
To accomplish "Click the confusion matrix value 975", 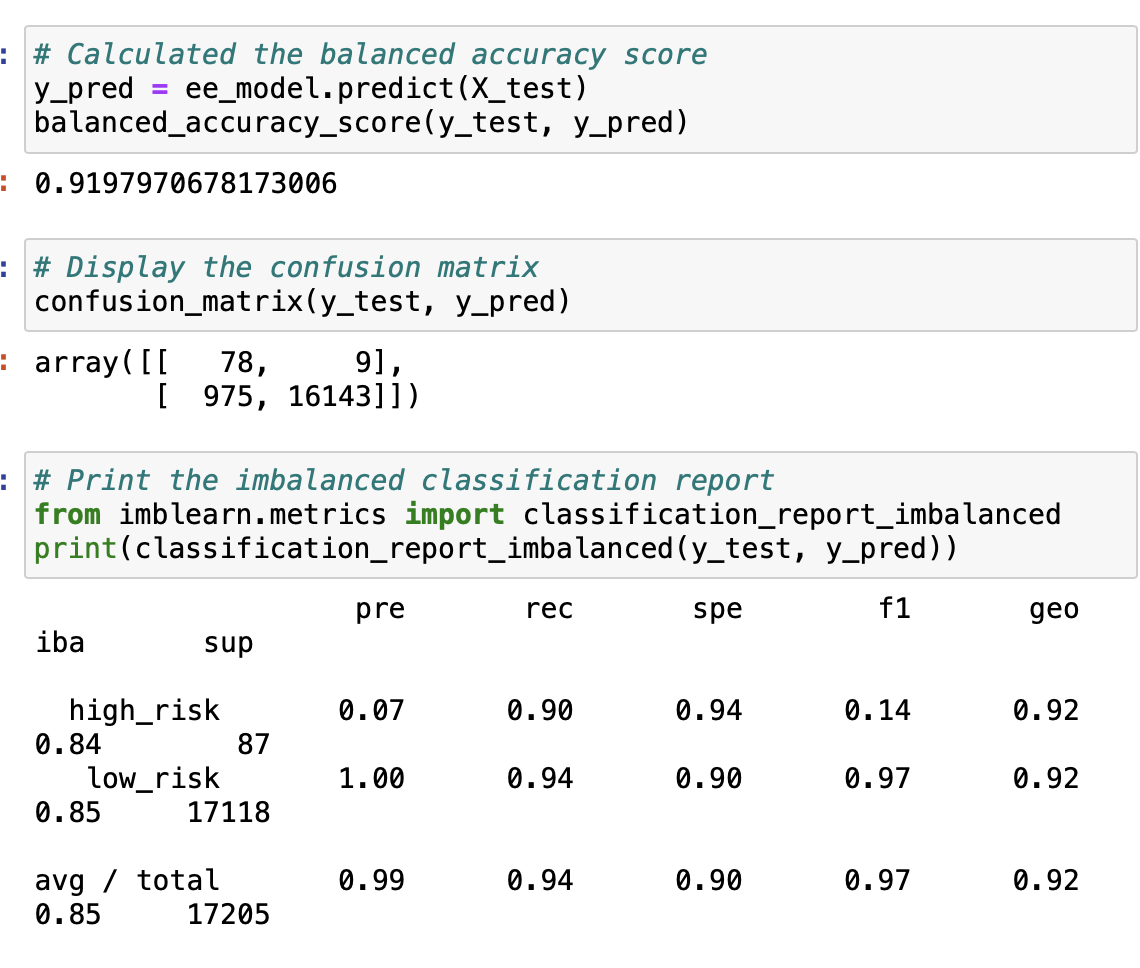I will (x=228, y=396).
